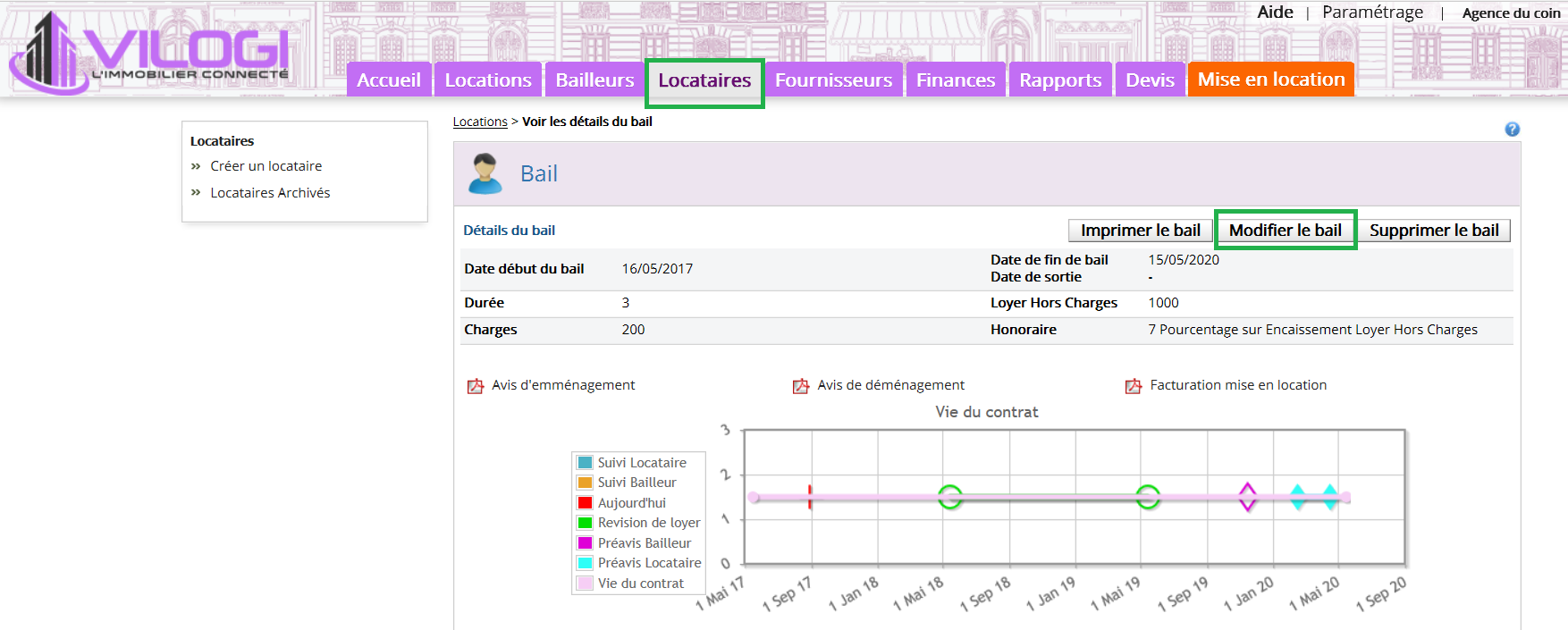Open the Avis d'emménagement document link
Screen dimensions: 1568x630
tap(563, 385)
